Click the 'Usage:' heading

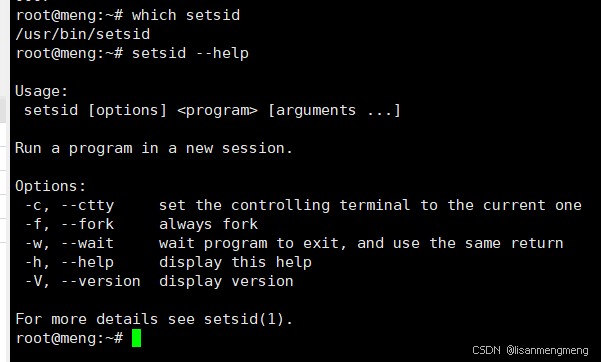pyautogui.click(x=41, y=91)
